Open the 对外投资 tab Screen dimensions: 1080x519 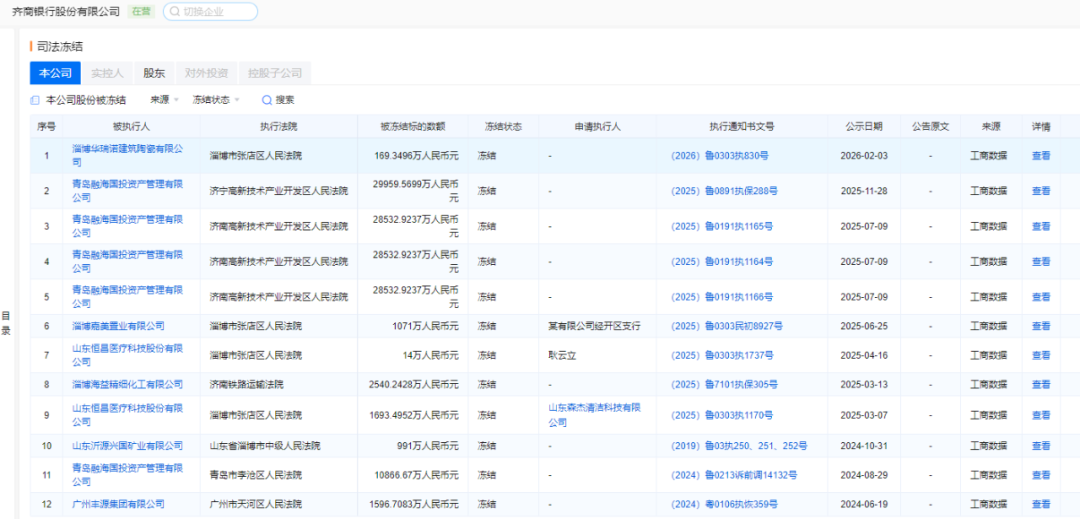click(x=207, y=73)
